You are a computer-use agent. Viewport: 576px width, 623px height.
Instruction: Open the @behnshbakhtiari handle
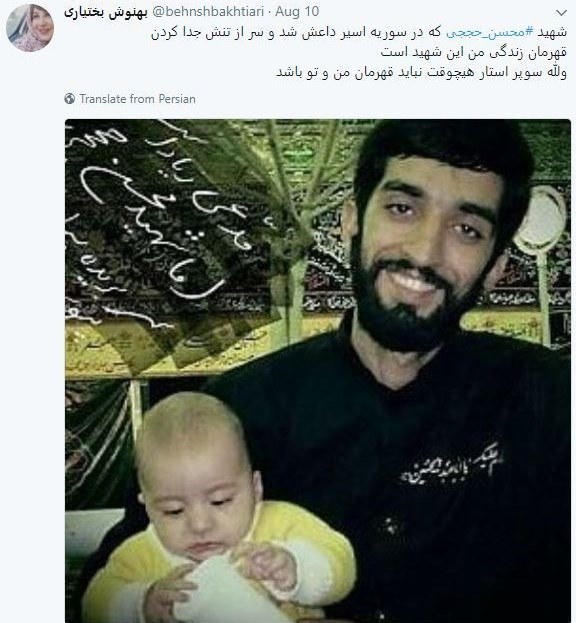pyautogui.click(x=208, y=12)
